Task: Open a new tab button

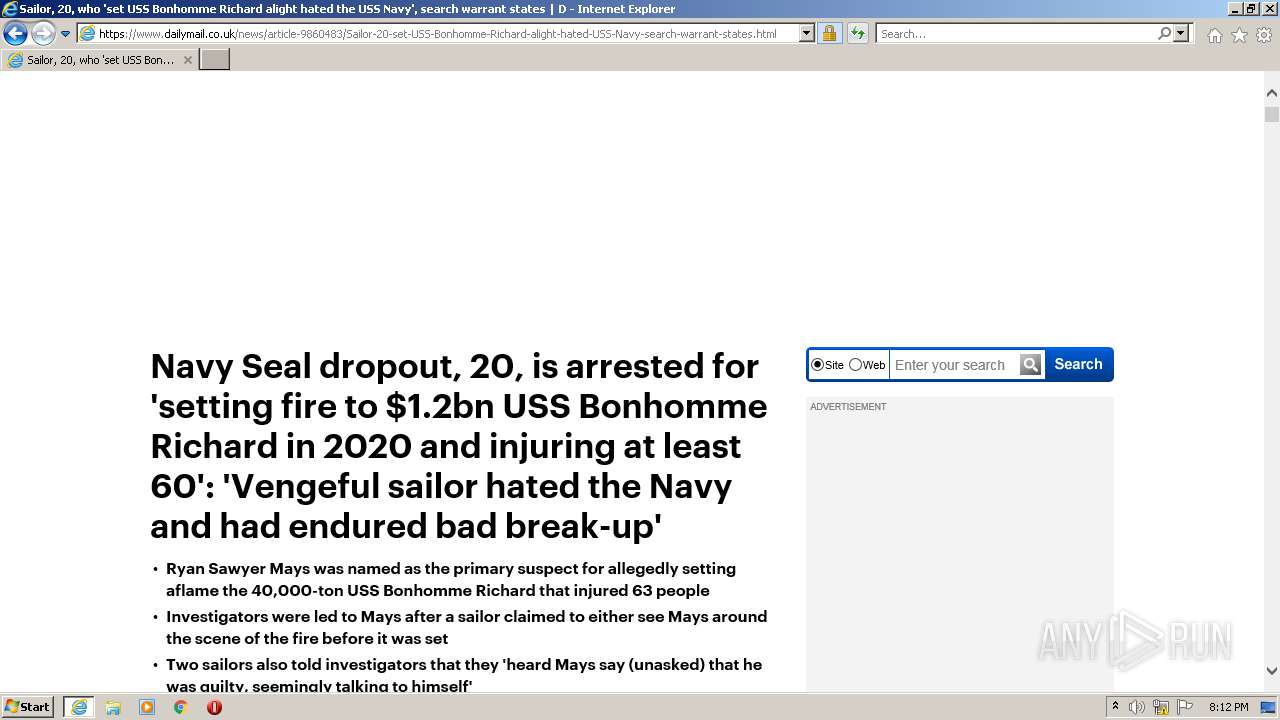Action: [215, 60]
